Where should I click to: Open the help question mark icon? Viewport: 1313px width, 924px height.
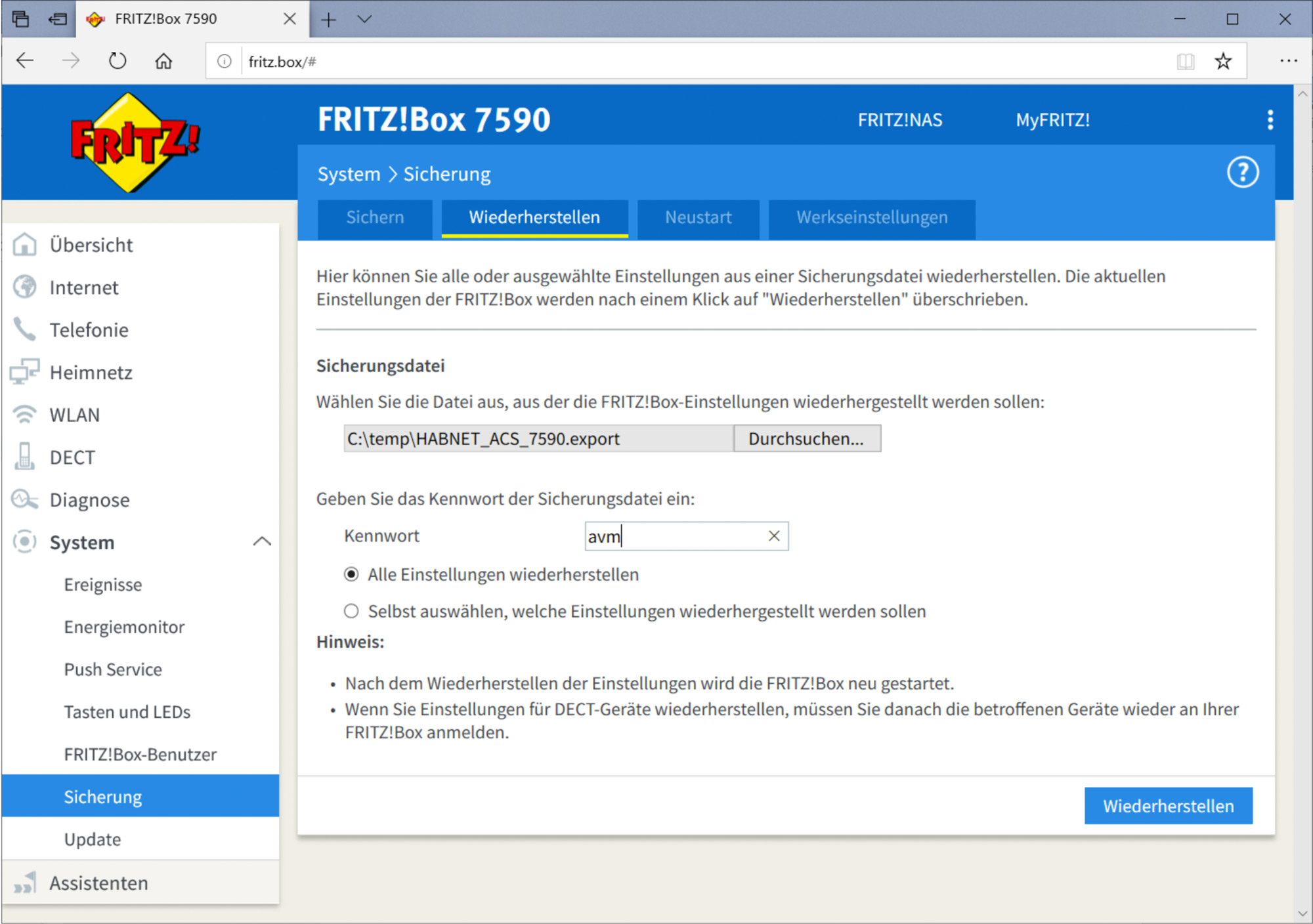(x=1242, y=173)
